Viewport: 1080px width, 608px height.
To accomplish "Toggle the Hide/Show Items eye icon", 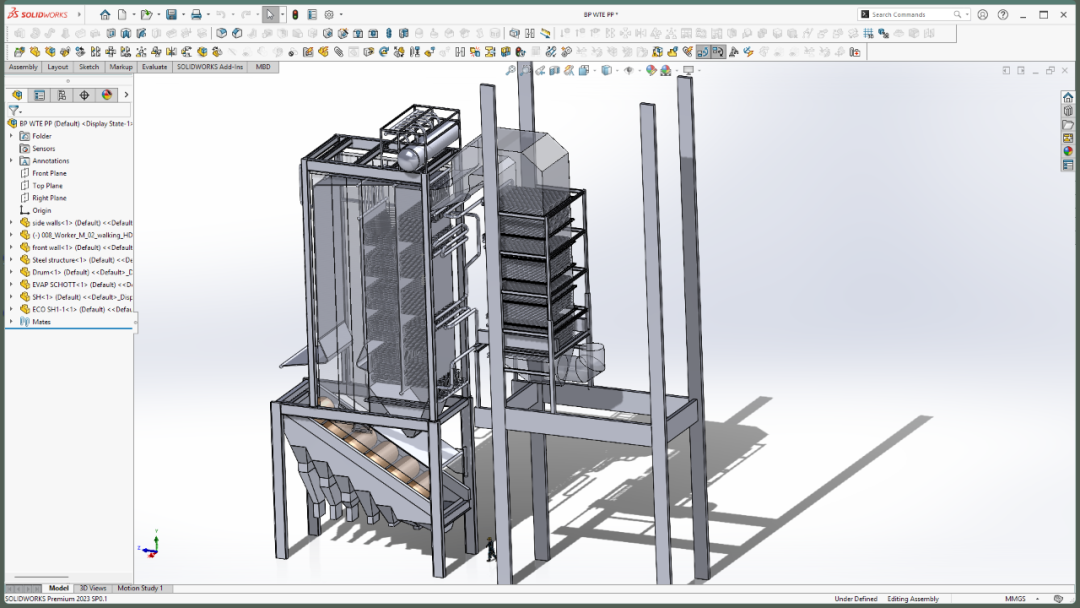I will pos(628,70).
